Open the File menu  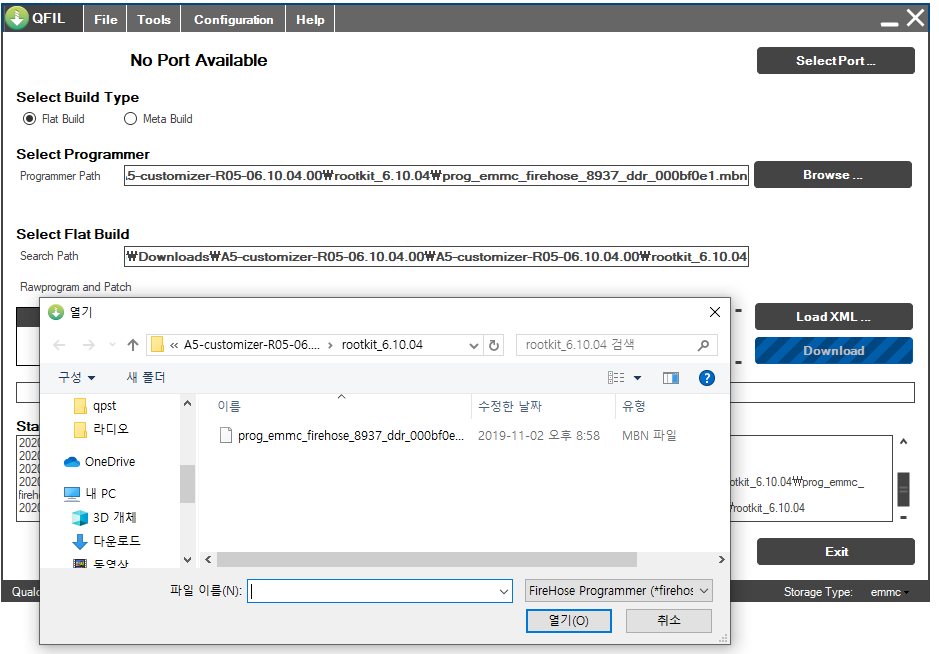[x=105, y=19]
